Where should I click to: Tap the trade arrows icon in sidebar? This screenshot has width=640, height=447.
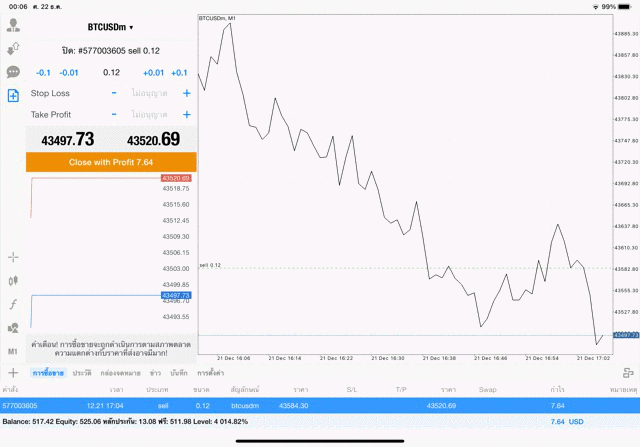(x=13, y=49)
